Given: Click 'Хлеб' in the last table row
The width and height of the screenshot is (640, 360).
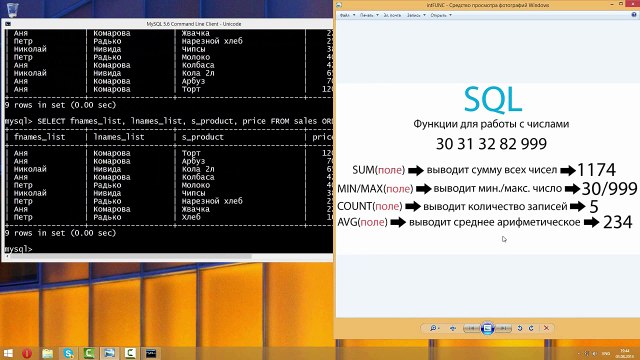Looking at the screenshot, I should point(191,217).
